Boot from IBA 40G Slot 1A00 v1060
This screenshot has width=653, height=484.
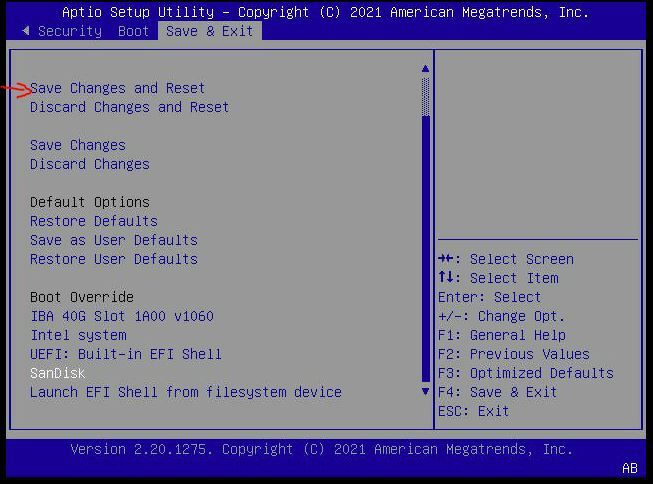click(x=121, y=316)
